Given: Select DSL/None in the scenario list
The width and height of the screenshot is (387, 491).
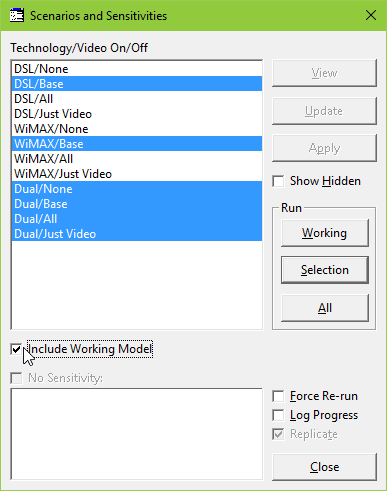Looking at the screenshot, I should [x=137, y=69].
